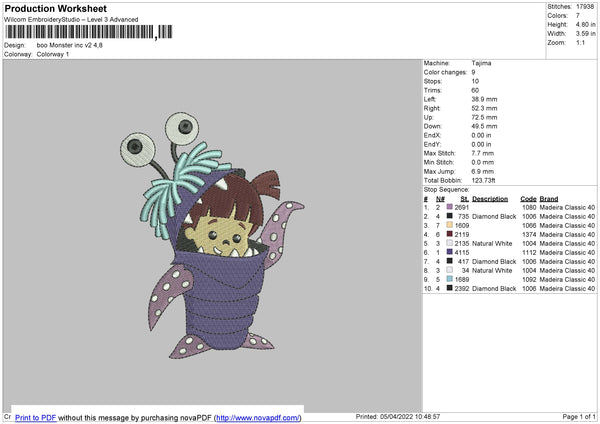Click the 'Colorway 1' value
Screen dimensions: 600x424
pyautogui.click(x=53, y=54)
